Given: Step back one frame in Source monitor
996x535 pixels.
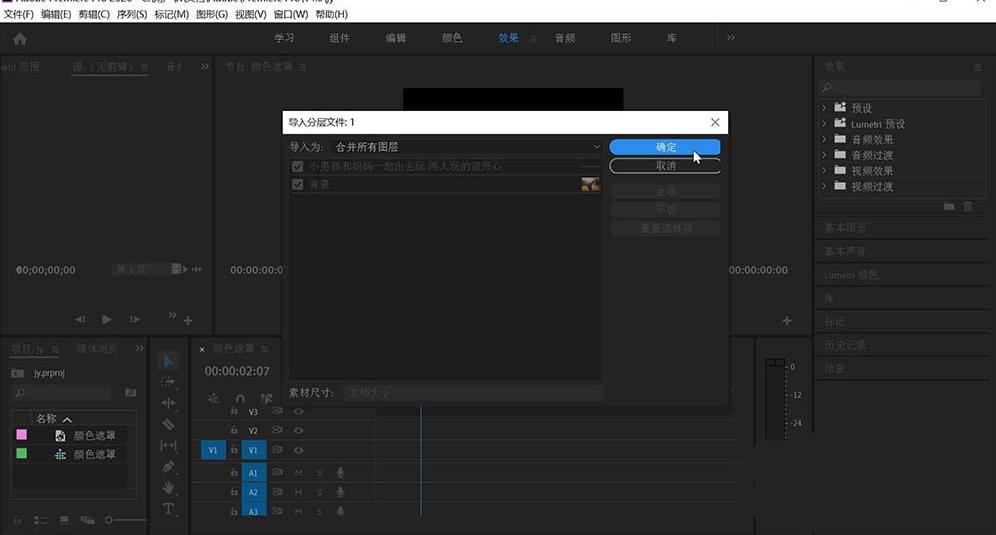Looking at the screenshot, I should click(x=80, y=320).
